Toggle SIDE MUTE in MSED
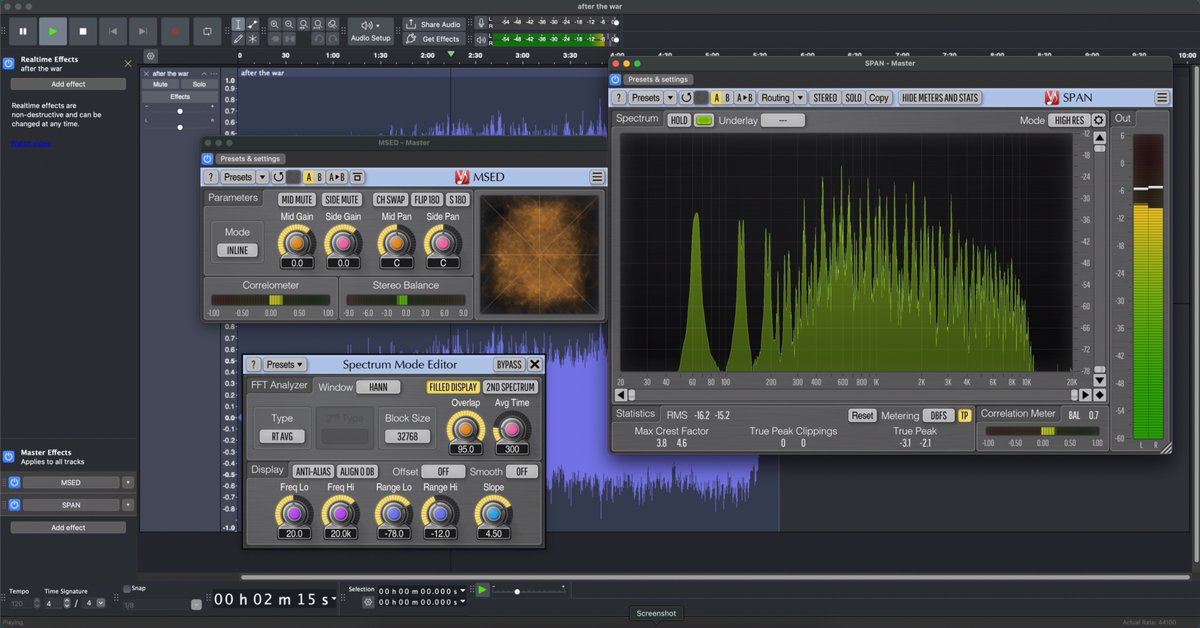 [342, 199]
